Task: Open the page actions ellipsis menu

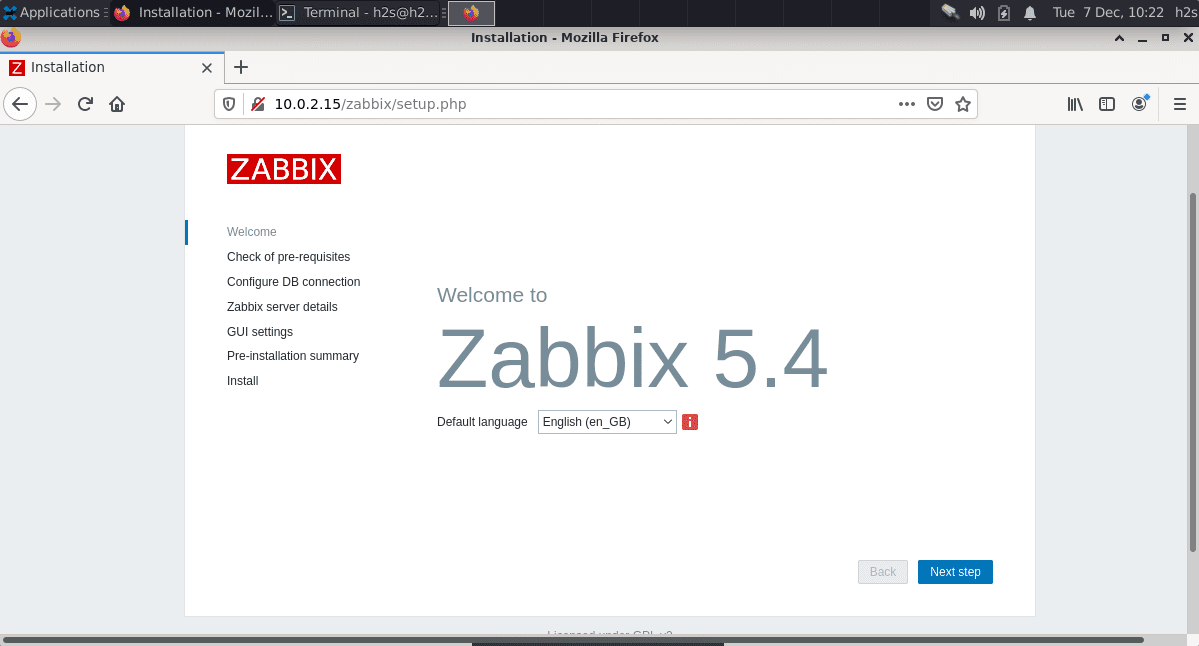Action: pyautogui.click(x=906, y=104)
